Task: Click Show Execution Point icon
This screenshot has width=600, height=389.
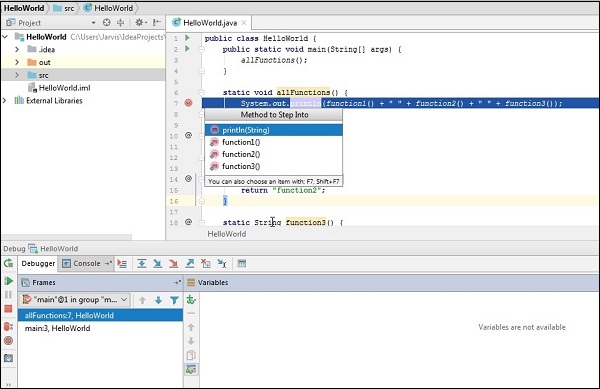Action: (122, 264)
